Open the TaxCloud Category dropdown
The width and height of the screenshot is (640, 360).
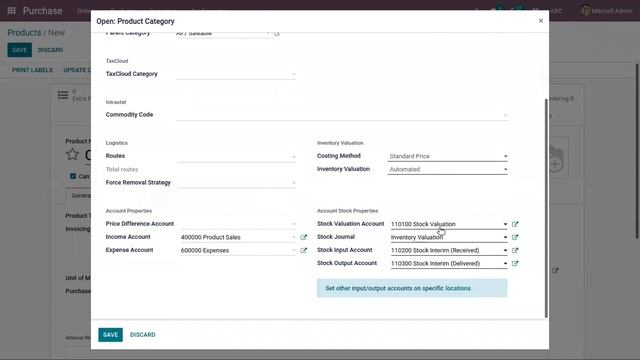(236, 74)
